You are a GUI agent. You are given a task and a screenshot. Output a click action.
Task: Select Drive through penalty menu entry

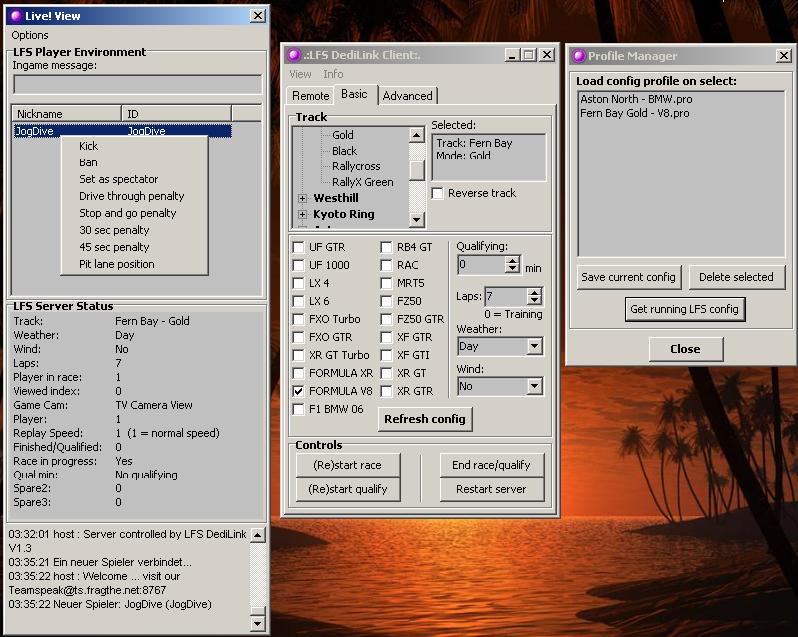point(134,196)
